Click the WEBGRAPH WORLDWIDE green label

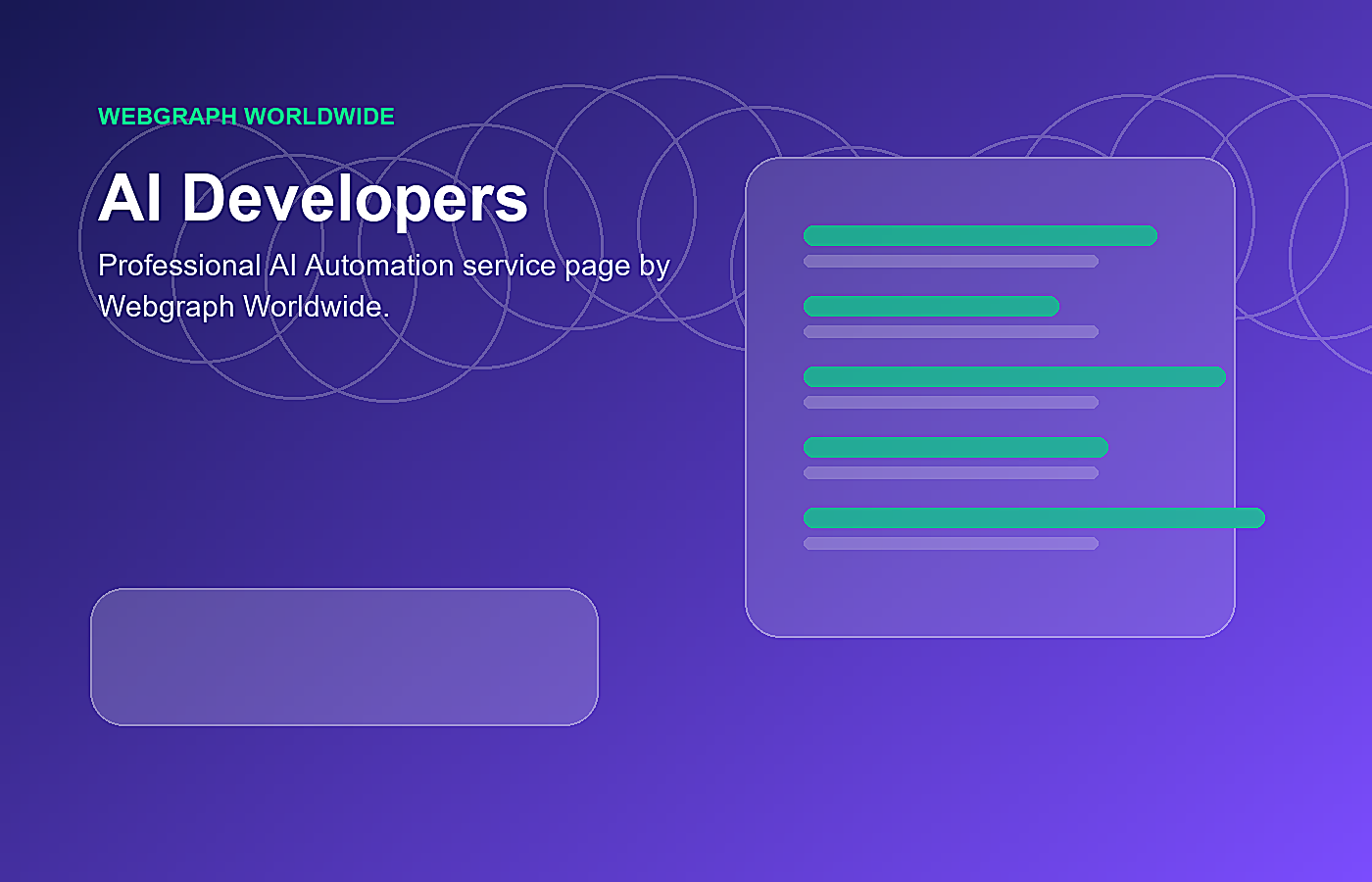246,117
